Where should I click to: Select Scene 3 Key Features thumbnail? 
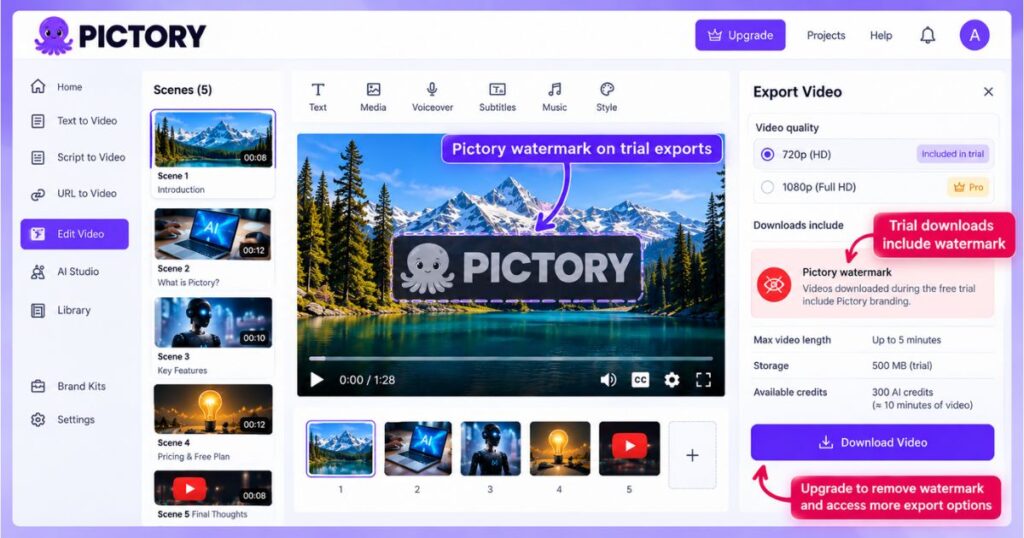coord(213,322)
